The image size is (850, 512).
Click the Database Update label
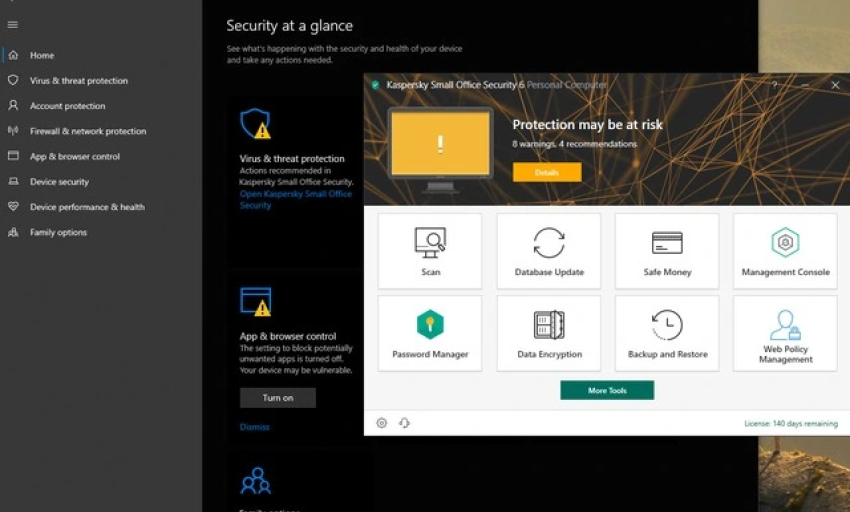549,272
